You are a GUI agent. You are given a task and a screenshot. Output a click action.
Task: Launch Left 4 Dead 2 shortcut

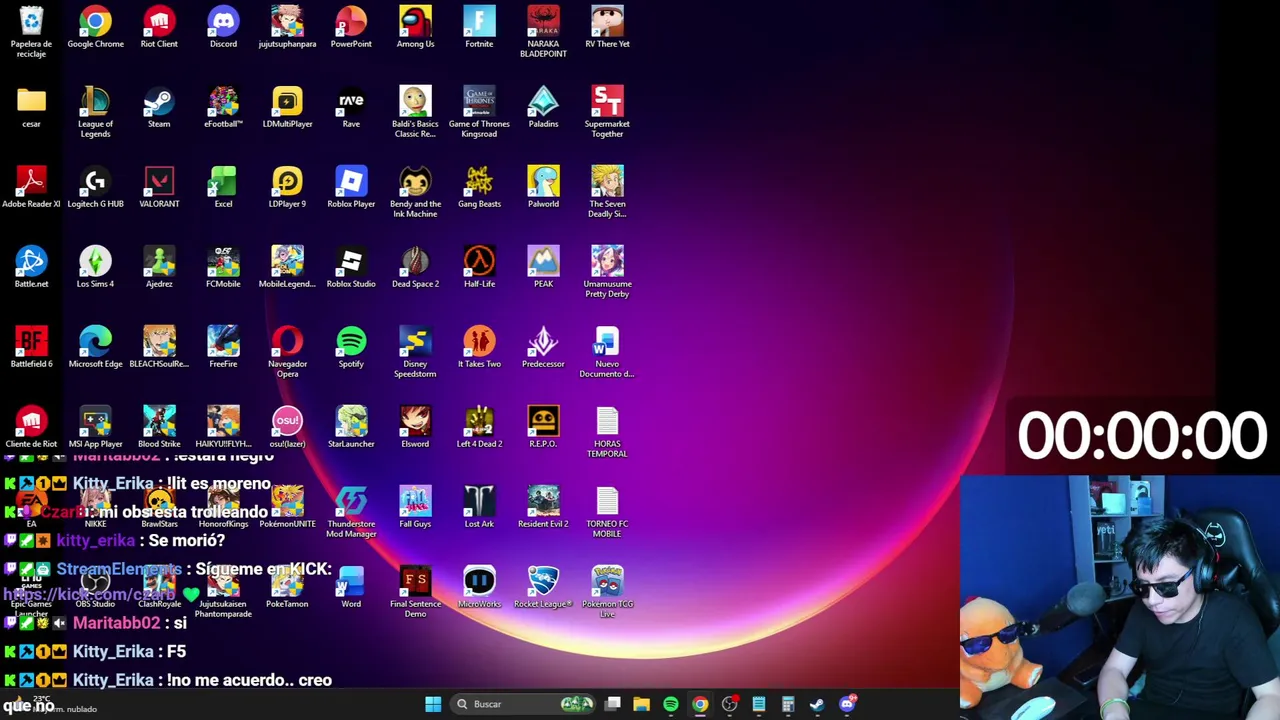tap(479, 427)
